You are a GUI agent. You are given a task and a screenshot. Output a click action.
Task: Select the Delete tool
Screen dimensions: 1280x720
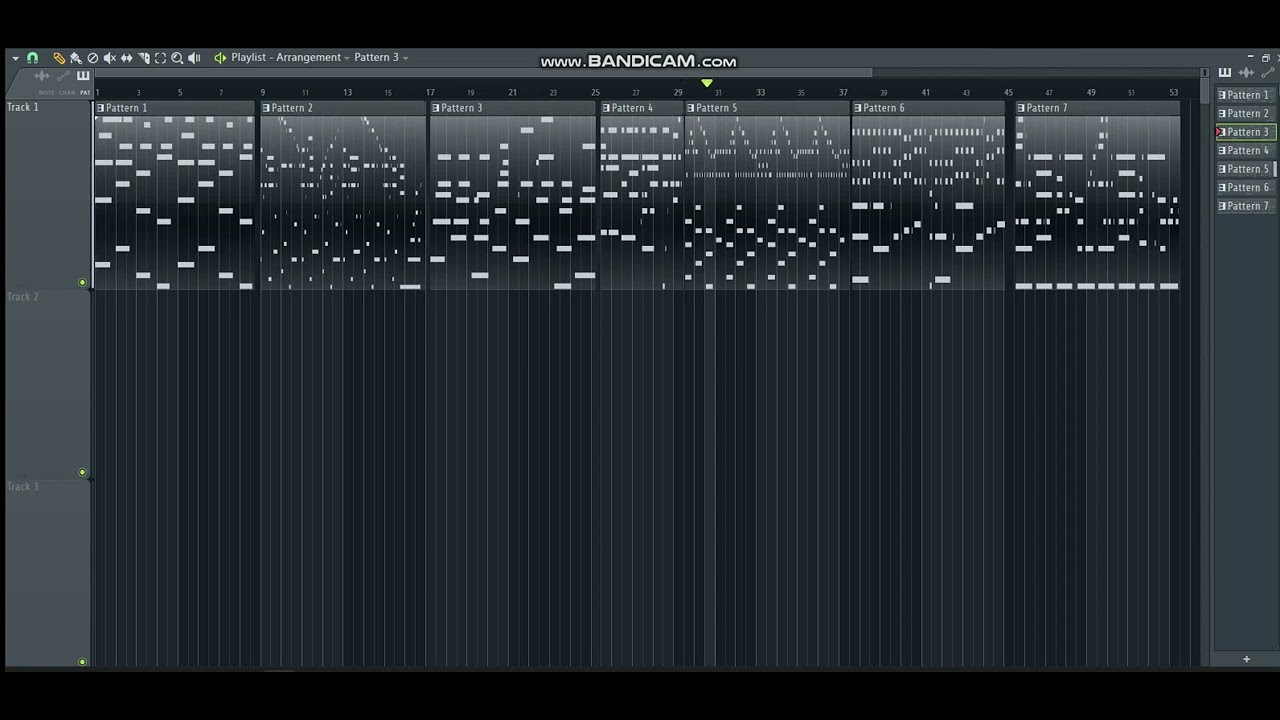point(93,58)
